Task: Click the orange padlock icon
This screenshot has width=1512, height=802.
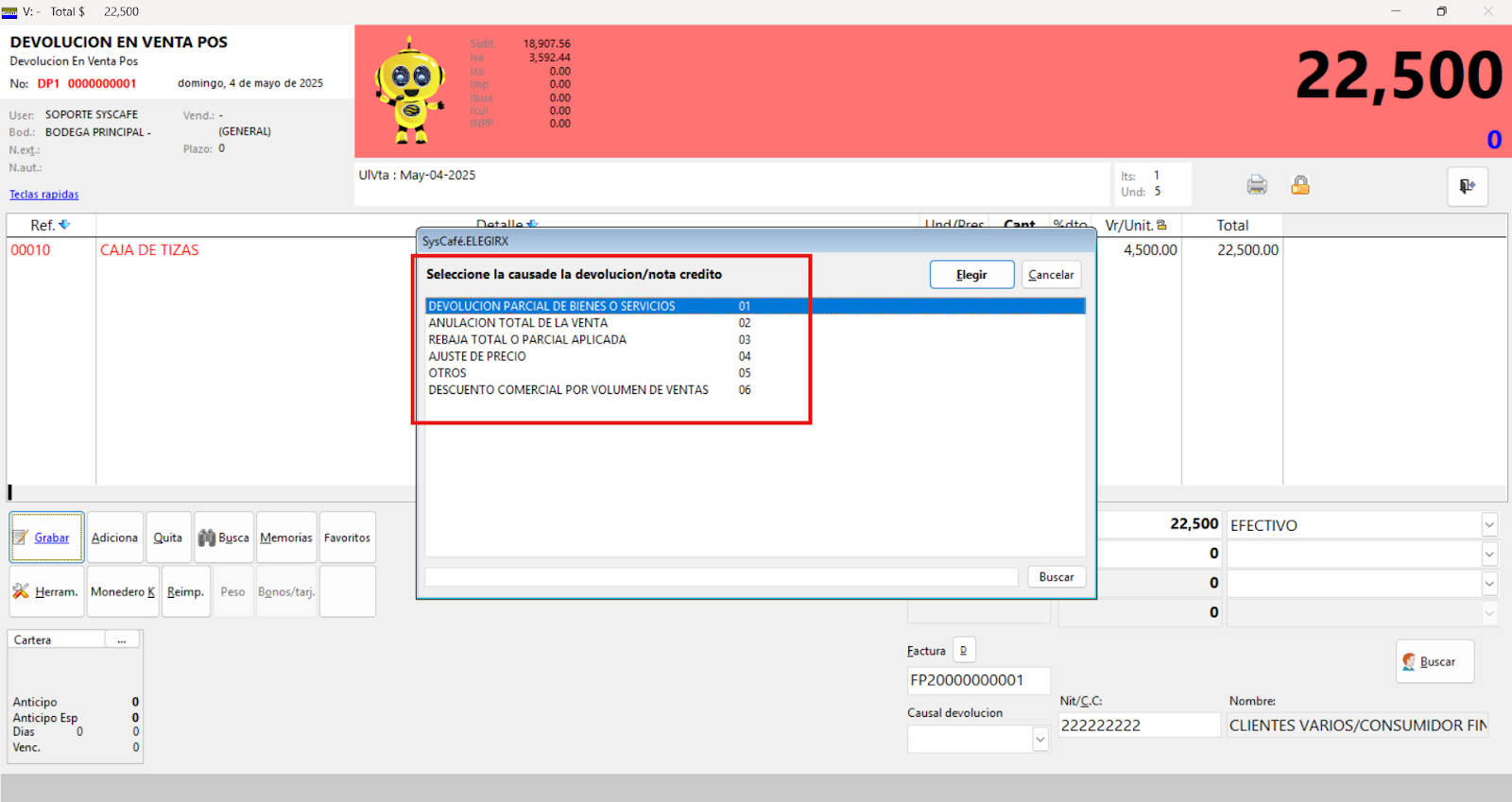Action: pos(1300,185)
